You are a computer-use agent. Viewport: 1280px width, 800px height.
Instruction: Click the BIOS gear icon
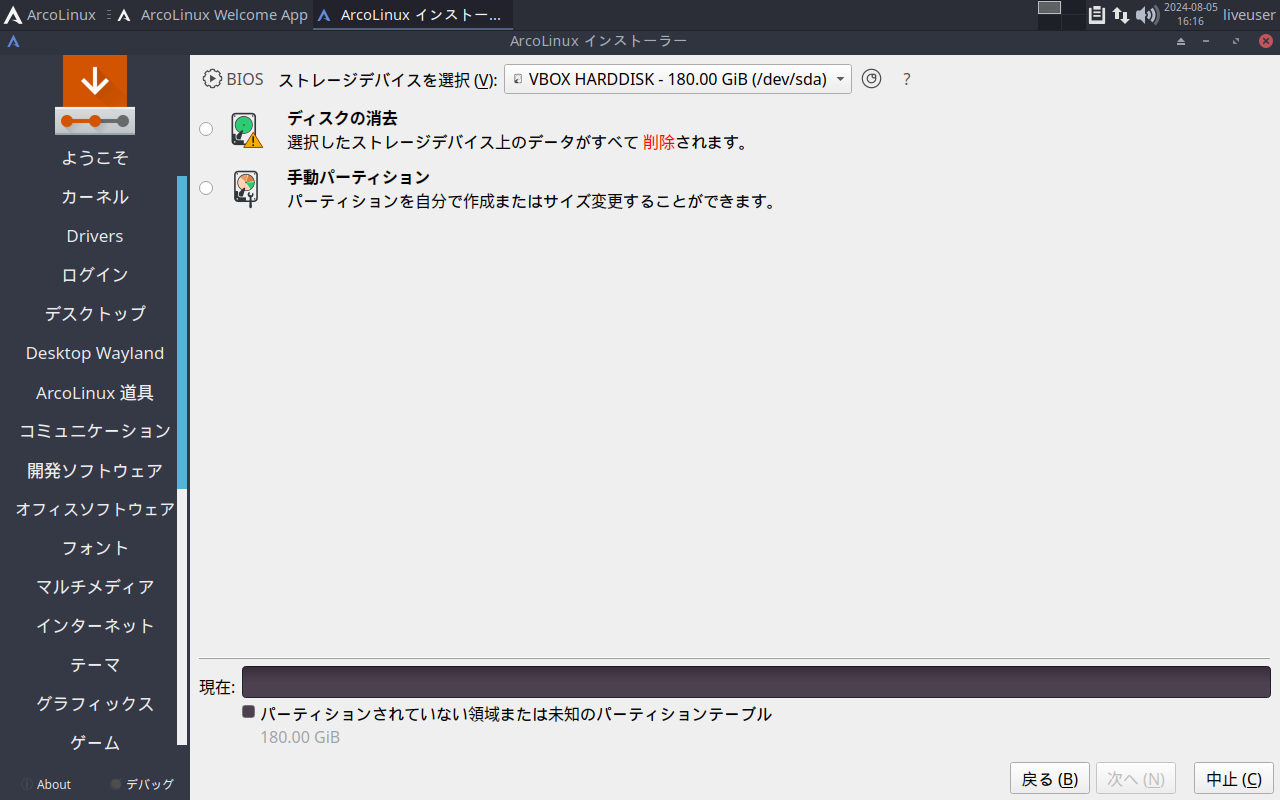tap(212, 79)
